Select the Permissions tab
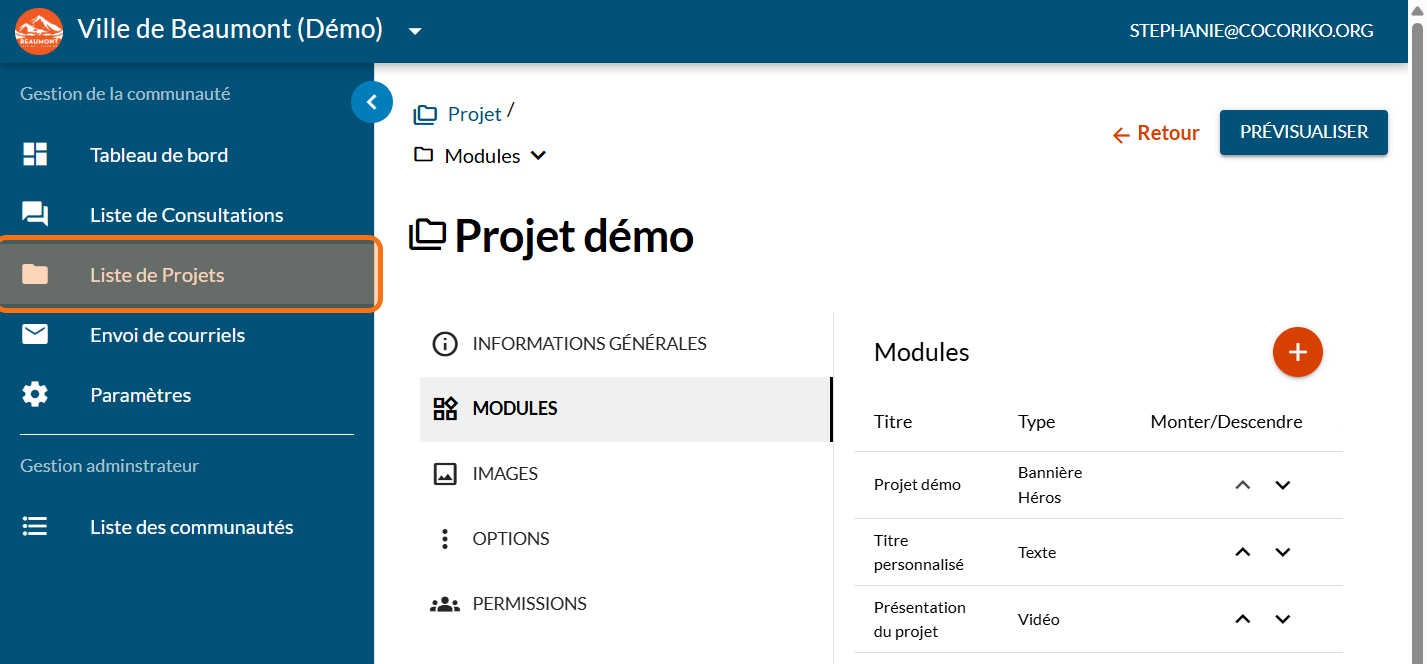 coord(529,604)
